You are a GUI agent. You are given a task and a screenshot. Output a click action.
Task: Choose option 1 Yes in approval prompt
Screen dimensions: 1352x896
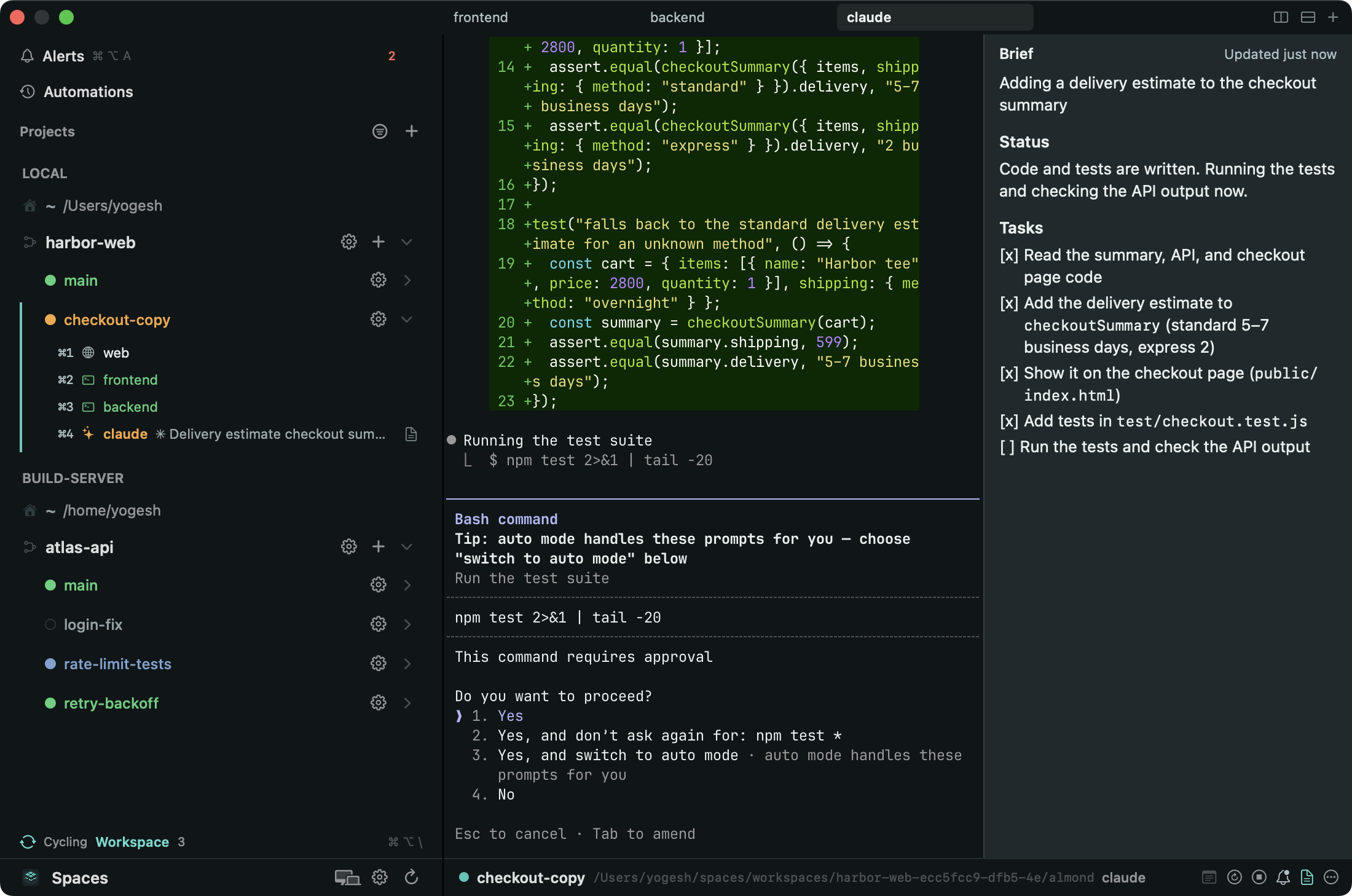(510, 716)
